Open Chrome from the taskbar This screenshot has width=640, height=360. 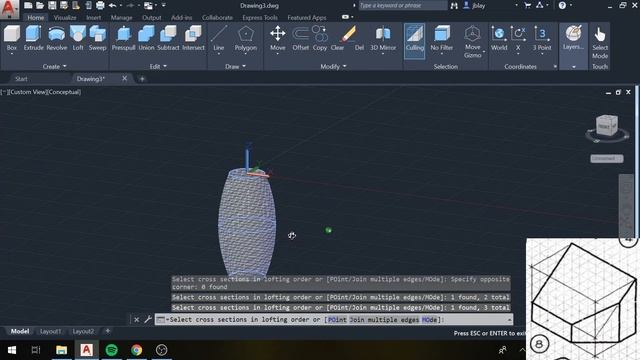pyautogui.click(x=136, y=350)
